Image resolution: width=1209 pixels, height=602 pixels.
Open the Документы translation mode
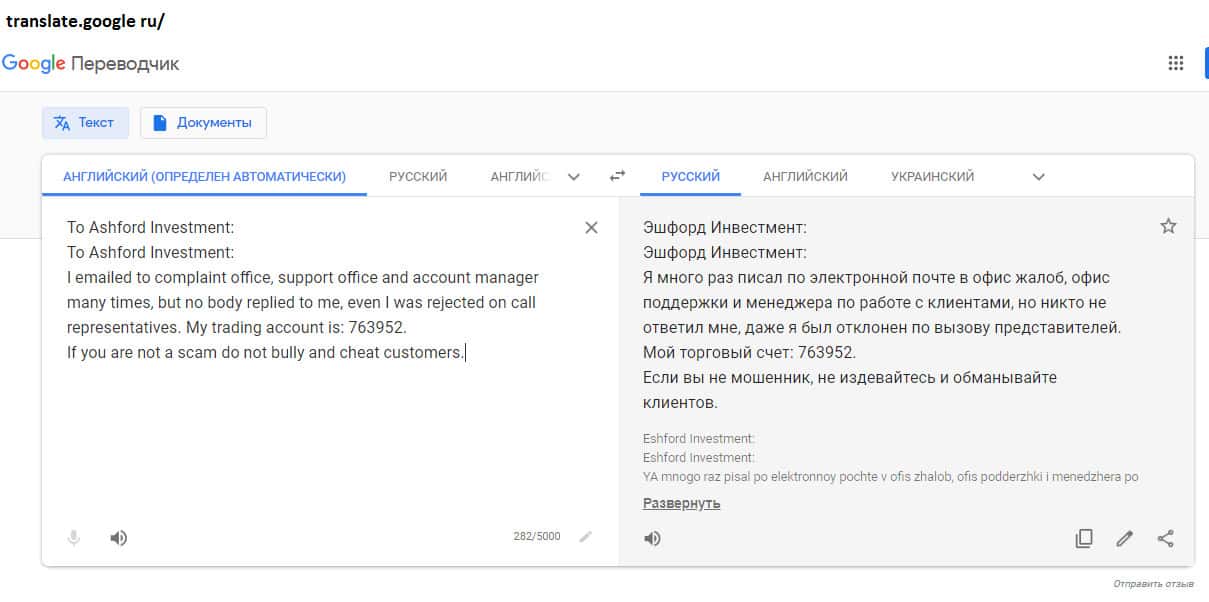[x=203, y=123]
